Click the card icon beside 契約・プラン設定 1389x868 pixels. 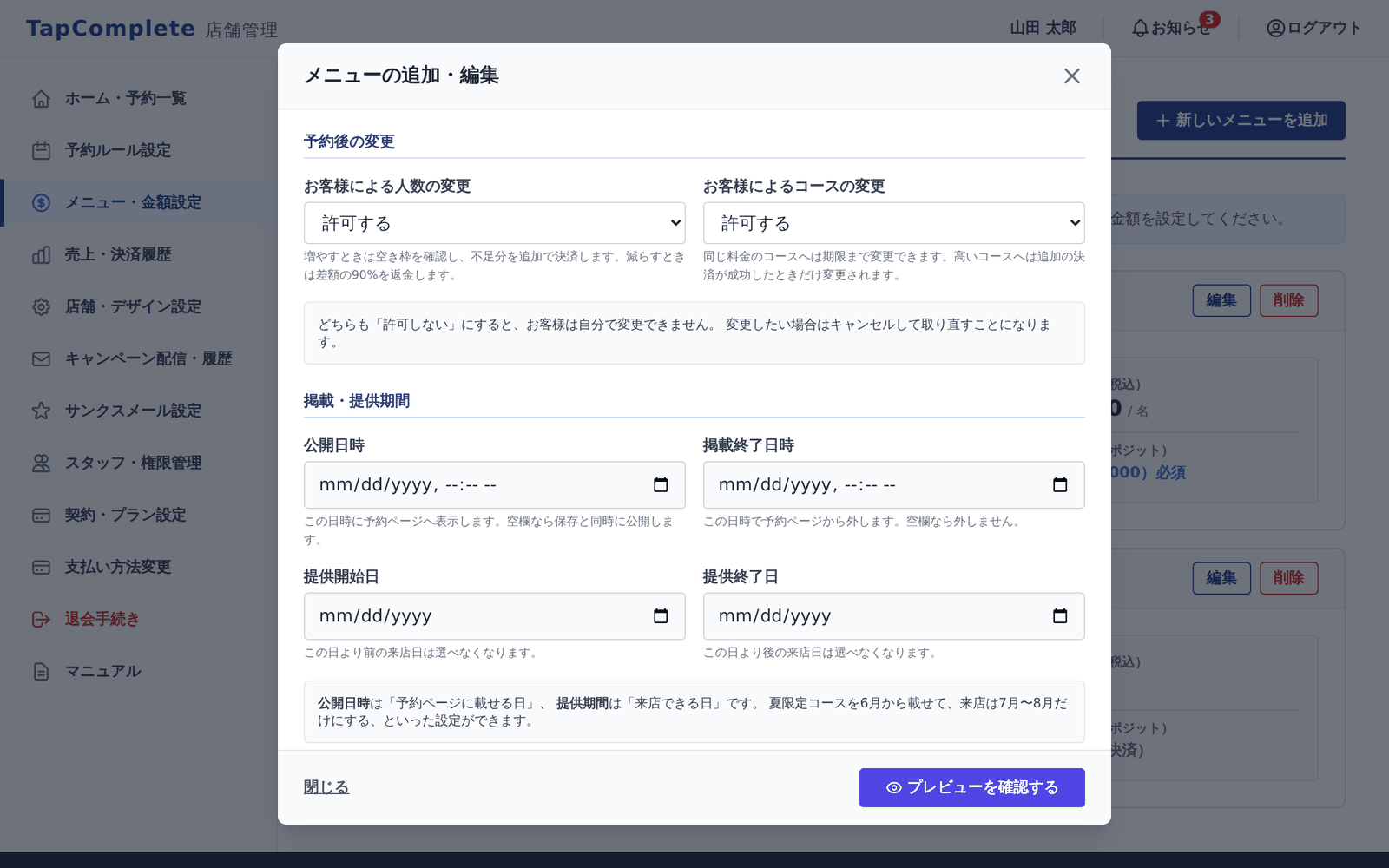click(x=41, y=516)
